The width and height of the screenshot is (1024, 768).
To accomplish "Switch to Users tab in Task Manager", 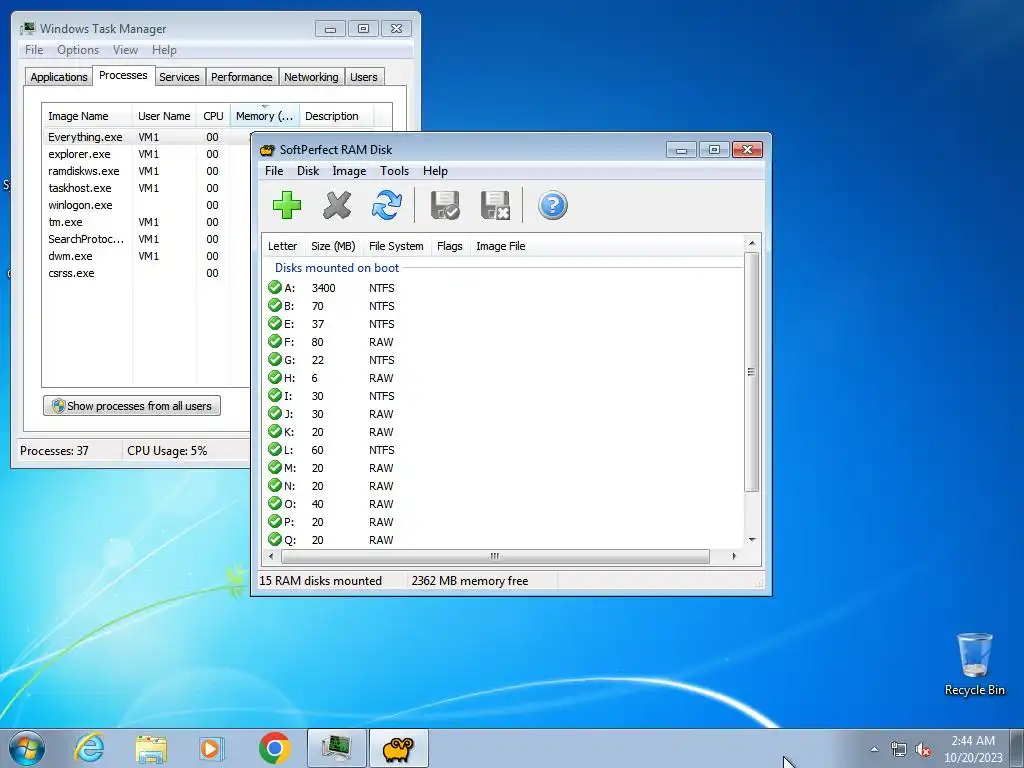I will click(x=364, y=77).
